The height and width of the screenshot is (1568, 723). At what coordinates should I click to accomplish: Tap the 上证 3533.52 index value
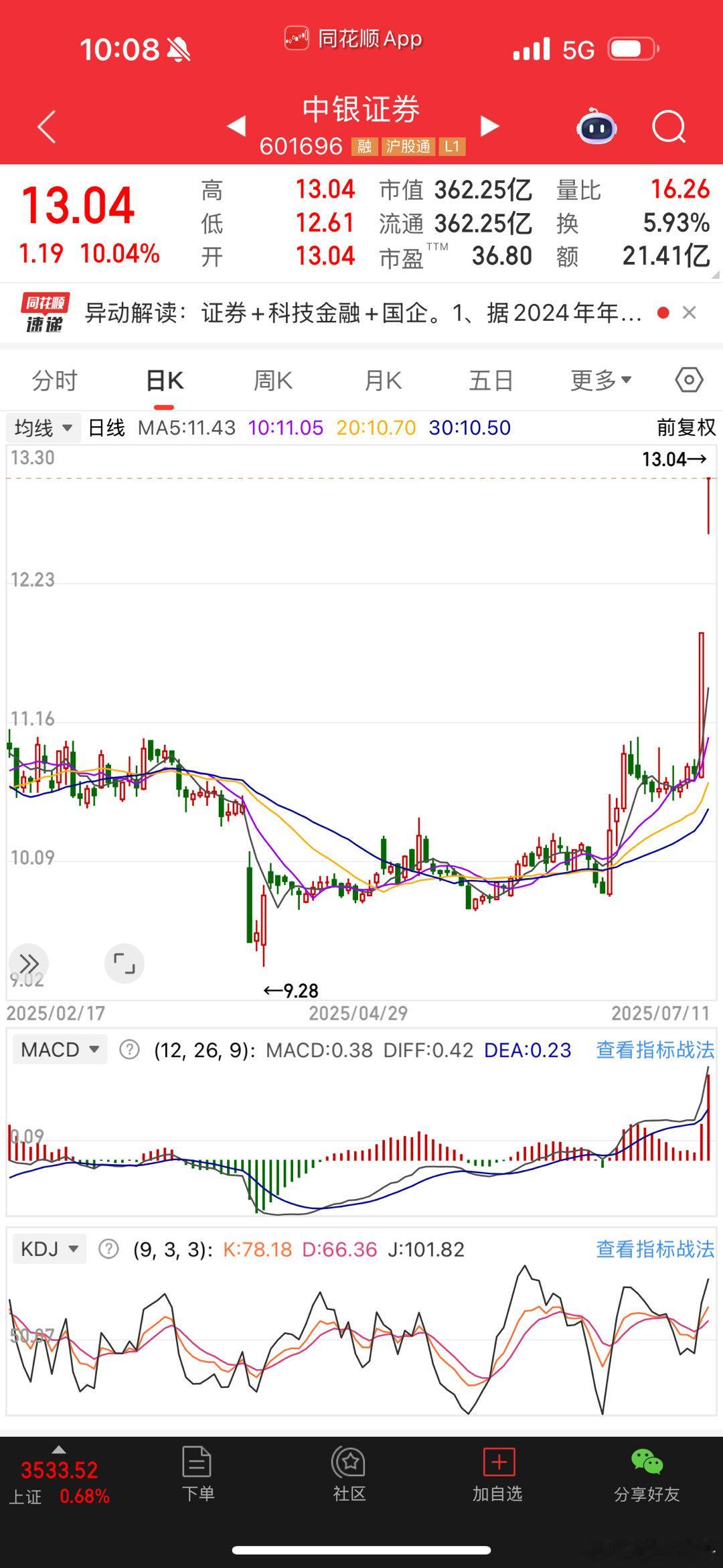59,1470
